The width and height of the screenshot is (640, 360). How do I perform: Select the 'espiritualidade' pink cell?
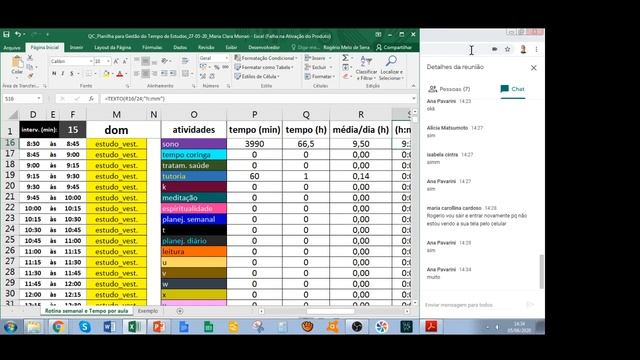(x=194, y=208)
